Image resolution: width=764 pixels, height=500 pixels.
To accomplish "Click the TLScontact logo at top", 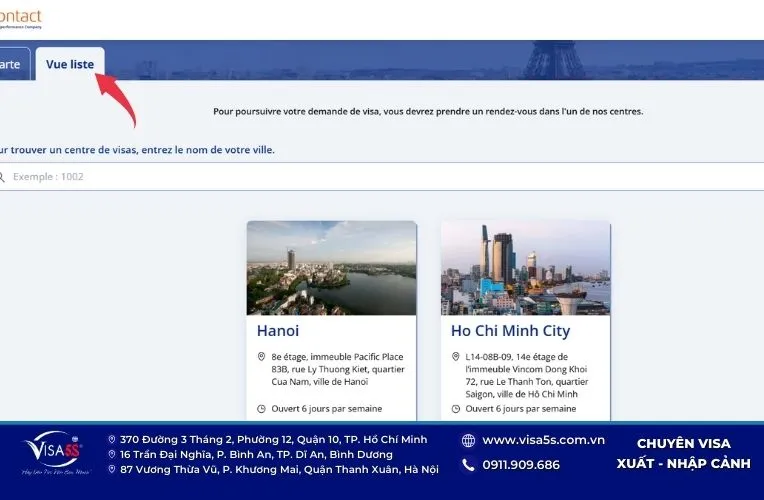I will tap(20, 18).
